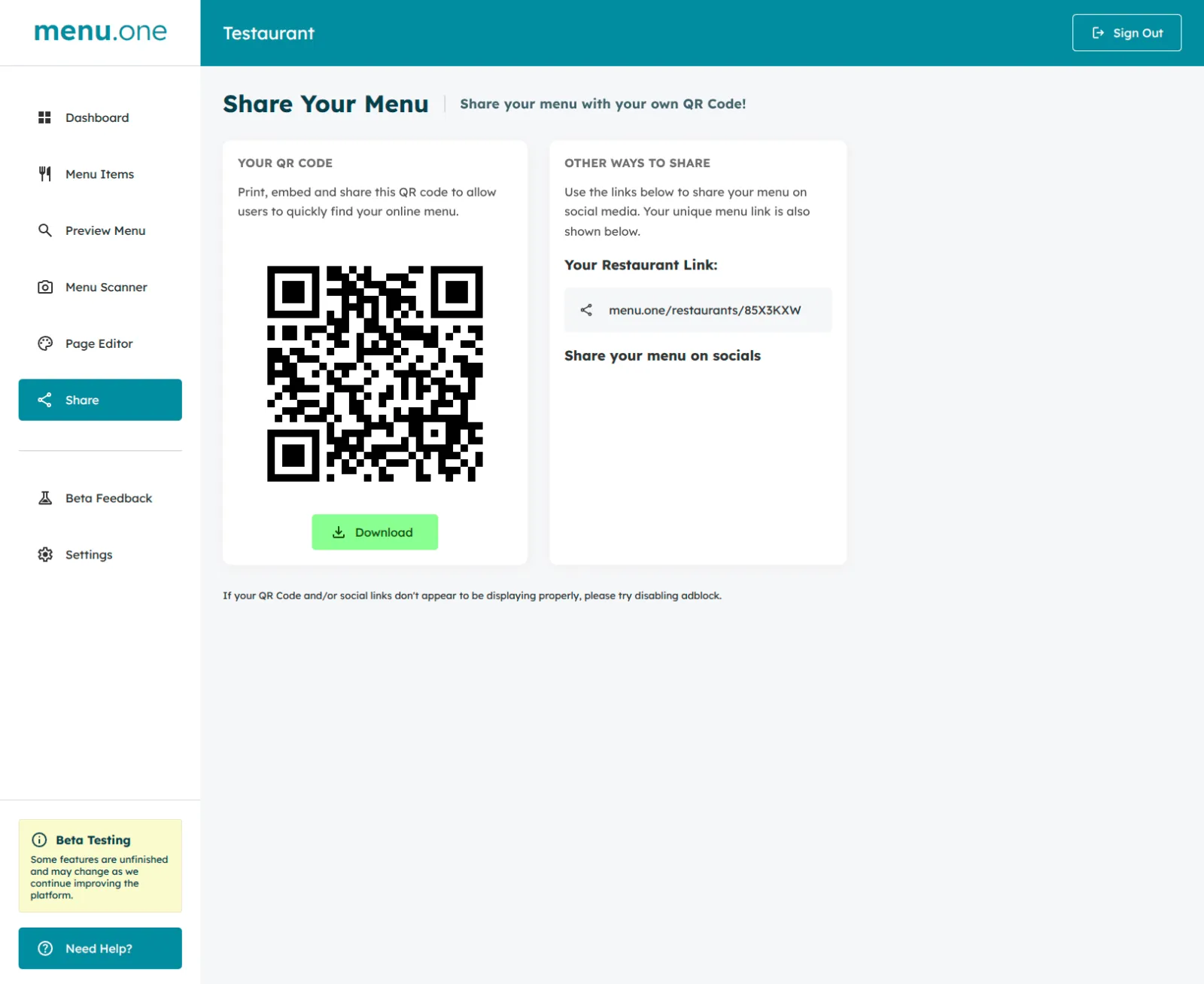This screenshot has width=1204, height=984.
Task: Click the QR code image
Action: (375, 373)
